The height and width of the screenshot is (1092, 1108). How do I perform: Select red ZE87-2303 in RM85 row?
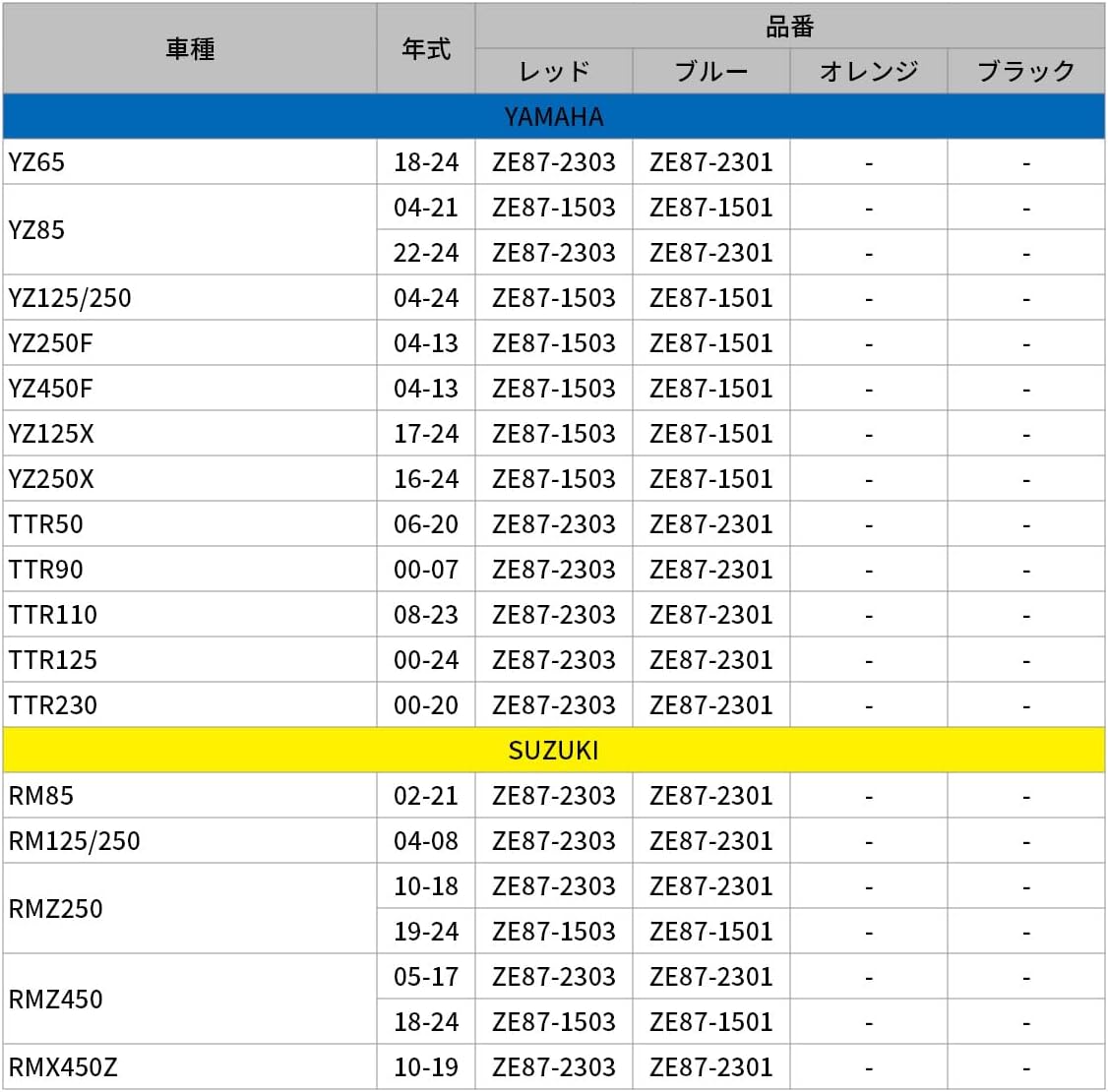pyautogui.click(x=554, y=795)
